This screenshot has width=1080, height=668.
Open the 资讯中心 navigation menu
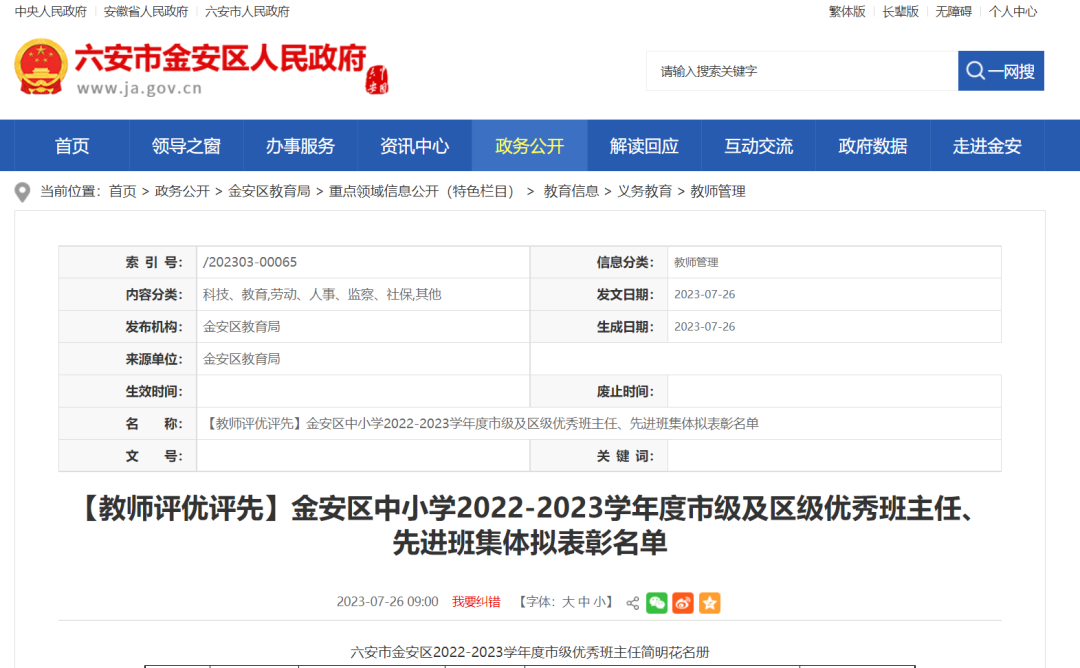coord(415,145)
